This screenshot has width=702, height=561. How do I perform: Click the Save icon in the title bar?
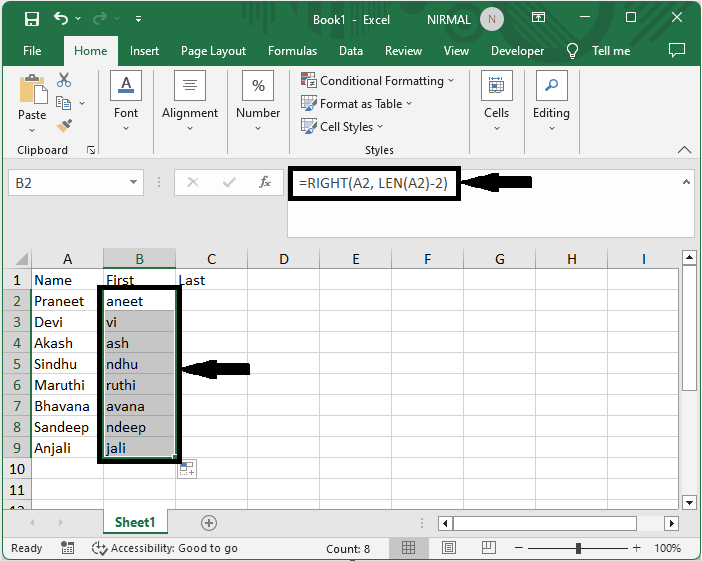[32, 19]
